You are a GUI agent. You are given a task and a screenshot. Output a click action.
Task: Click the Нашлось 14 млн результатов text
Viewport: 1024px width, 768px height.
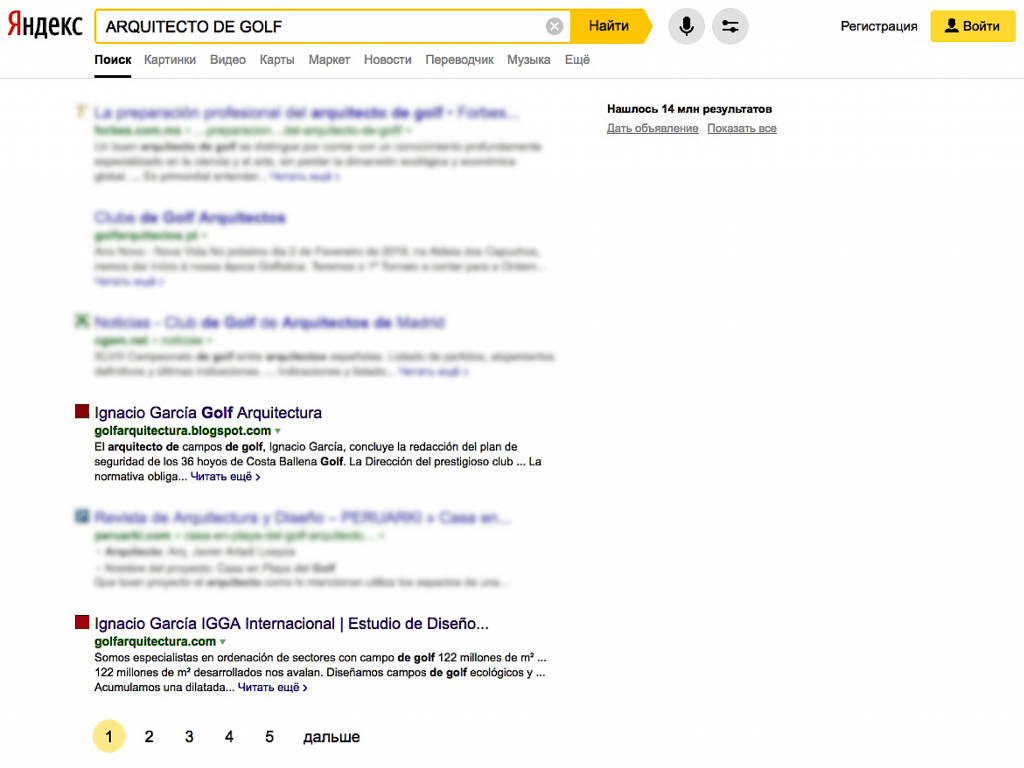690,109
